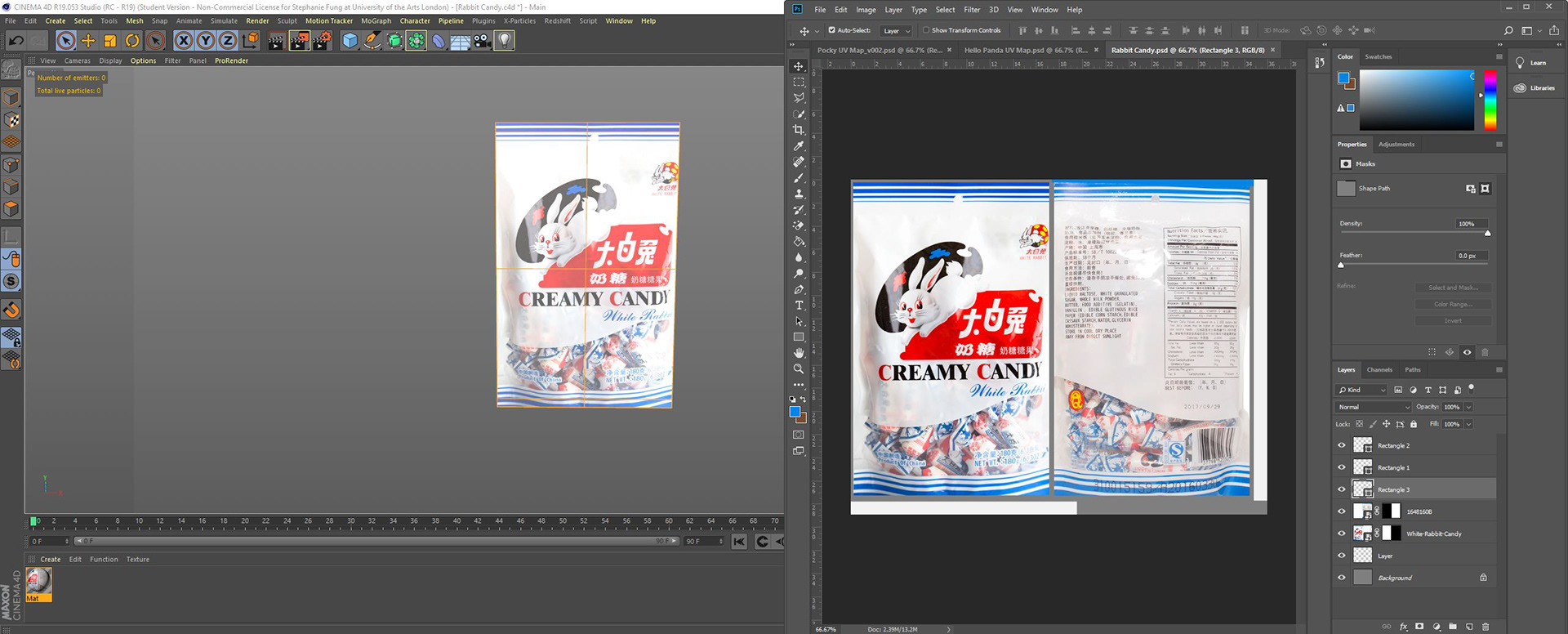
Task: Toggle the X axis lock in Cinema 4D
Action: pyautogui.click(x=184, y=40)
